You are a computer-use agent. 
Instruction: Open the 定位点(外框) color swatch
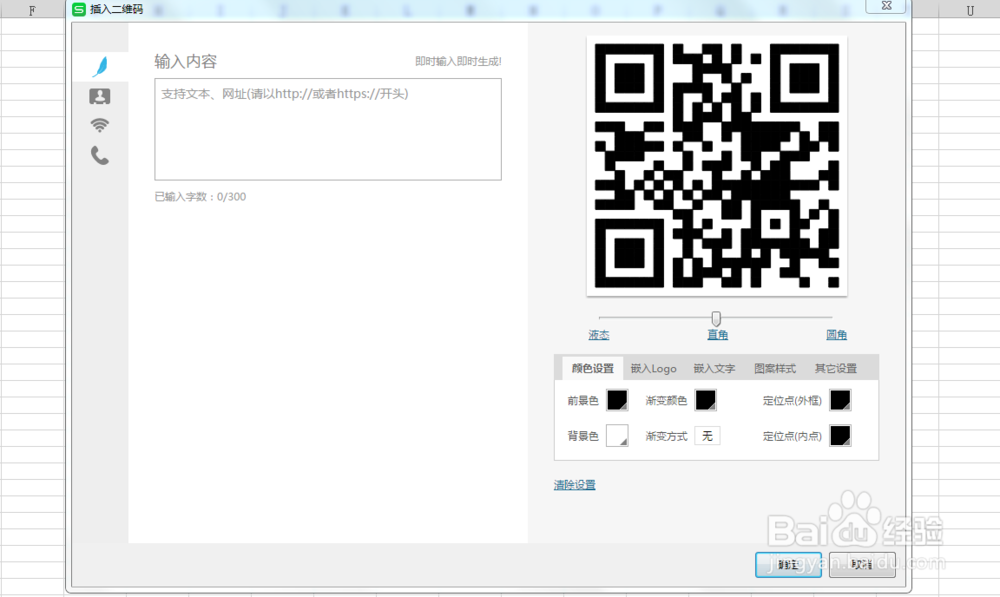pyautogui.click(x=840, y=401)
